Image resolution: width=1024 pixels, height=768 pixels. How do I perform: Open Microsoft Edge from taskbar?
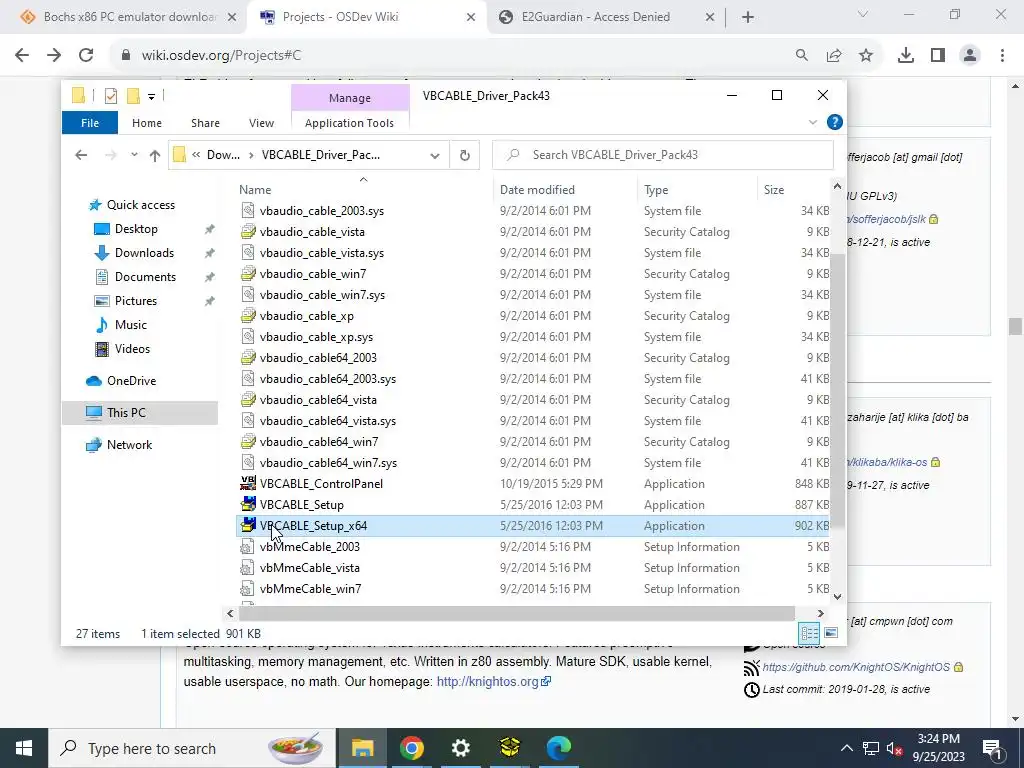click(x=558, y=748)
